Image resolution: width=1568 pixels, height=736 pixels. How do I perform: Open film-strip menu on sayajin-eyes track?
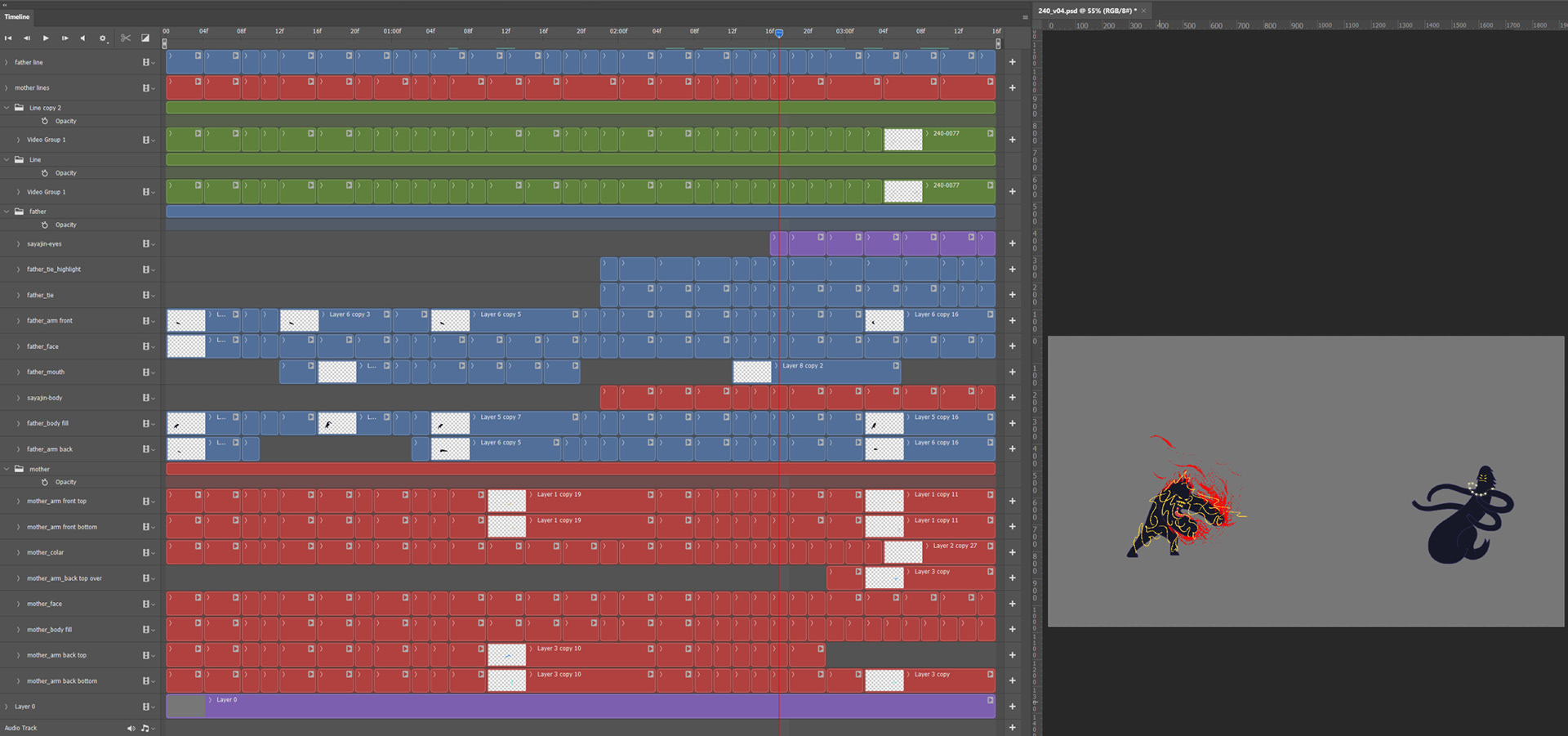click(x=148, y=243)
